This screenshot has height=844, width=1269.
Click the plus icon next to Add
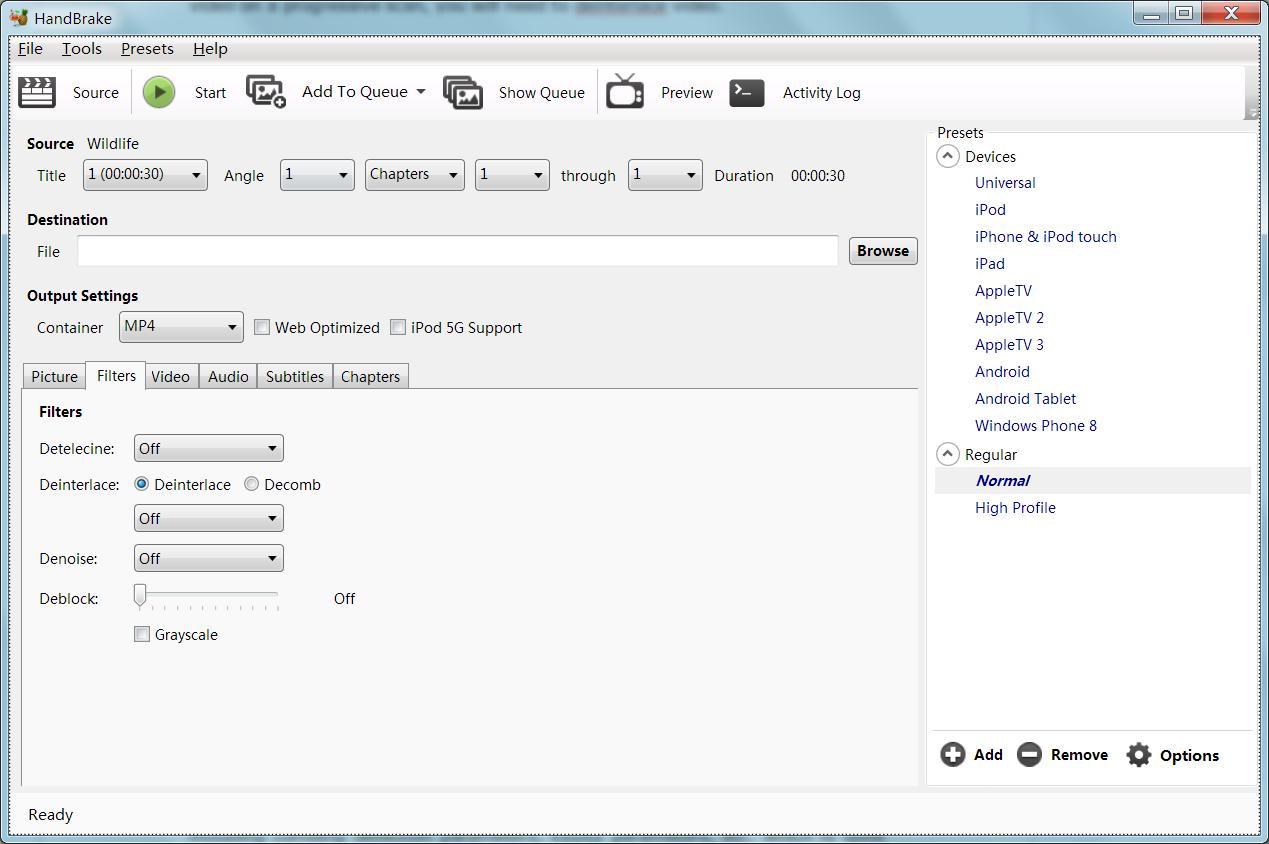pyautogui.click(x=953, y=755)
